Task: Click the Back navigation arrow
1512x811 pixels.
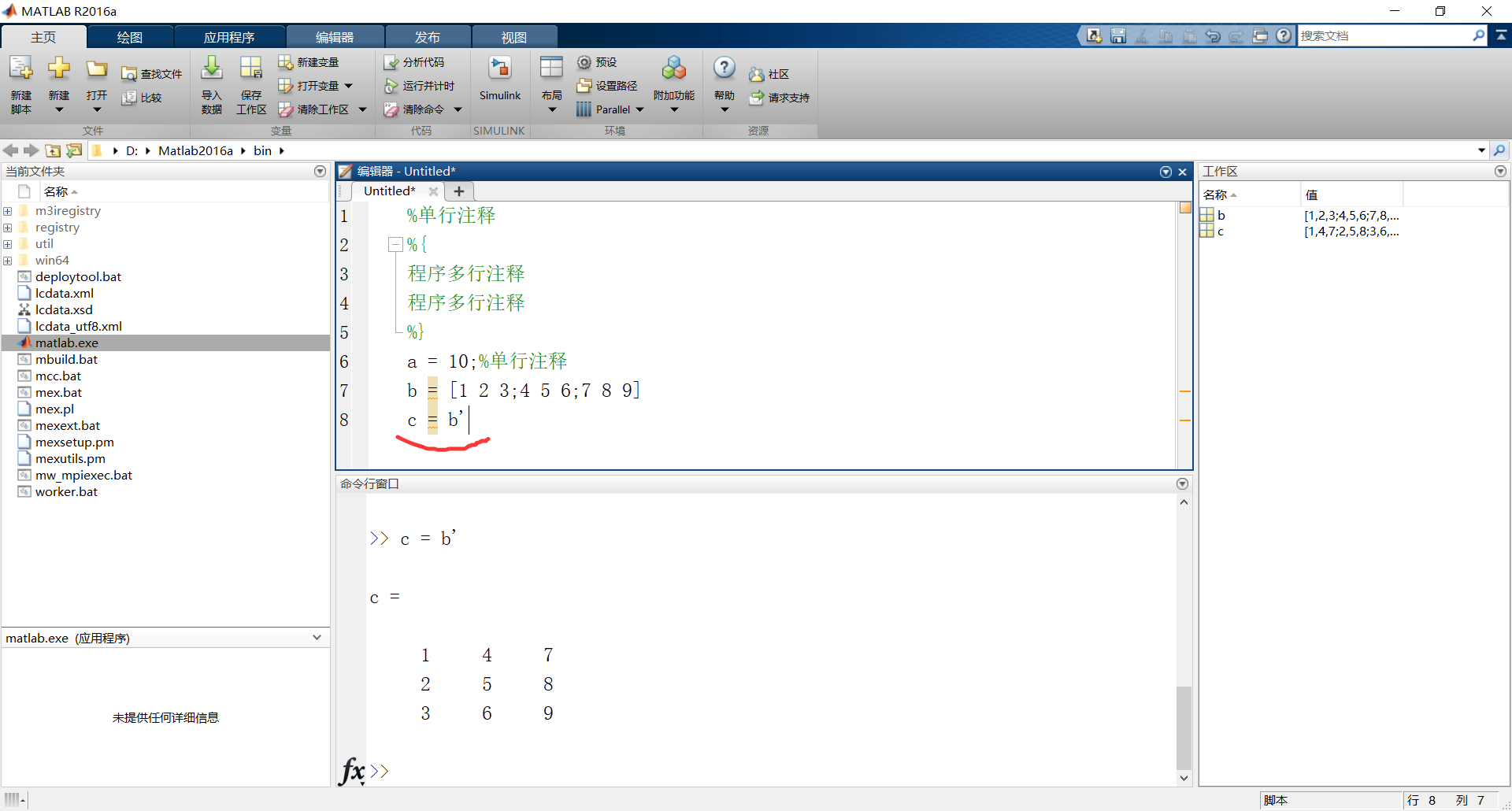Action: [x=11, y=150]
